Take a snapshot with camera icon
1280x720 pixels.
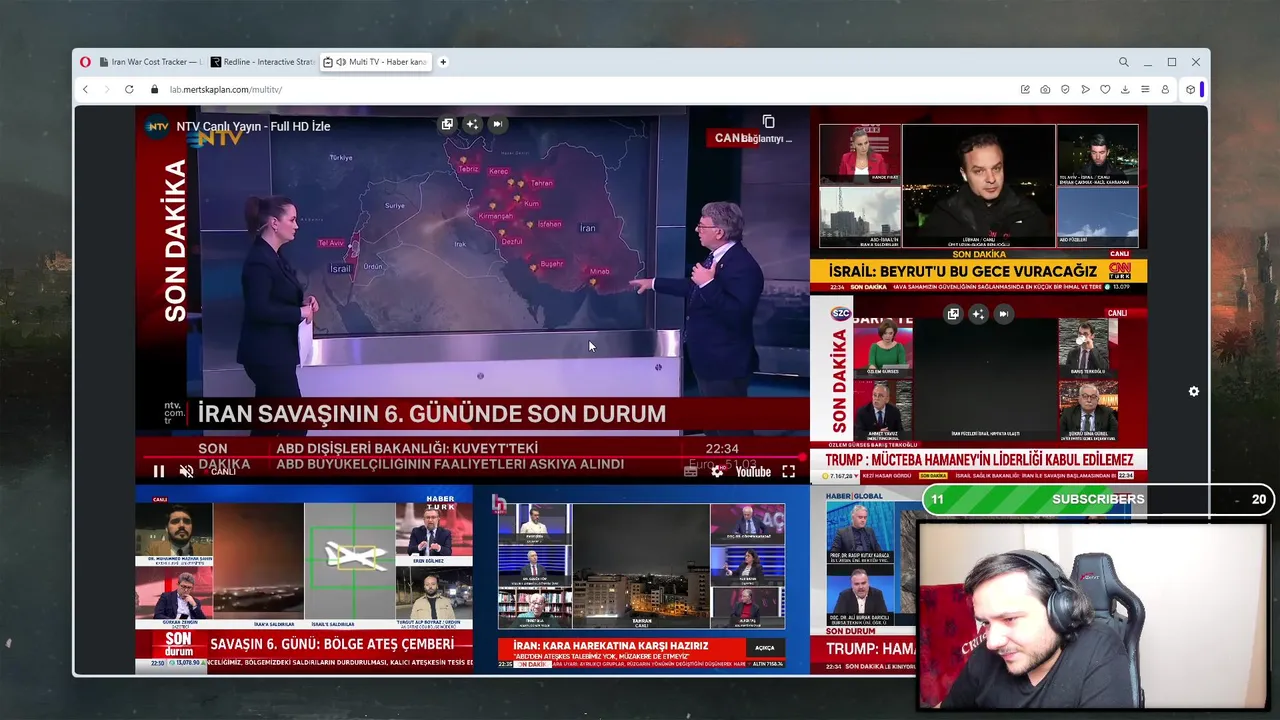(1045, 89)
